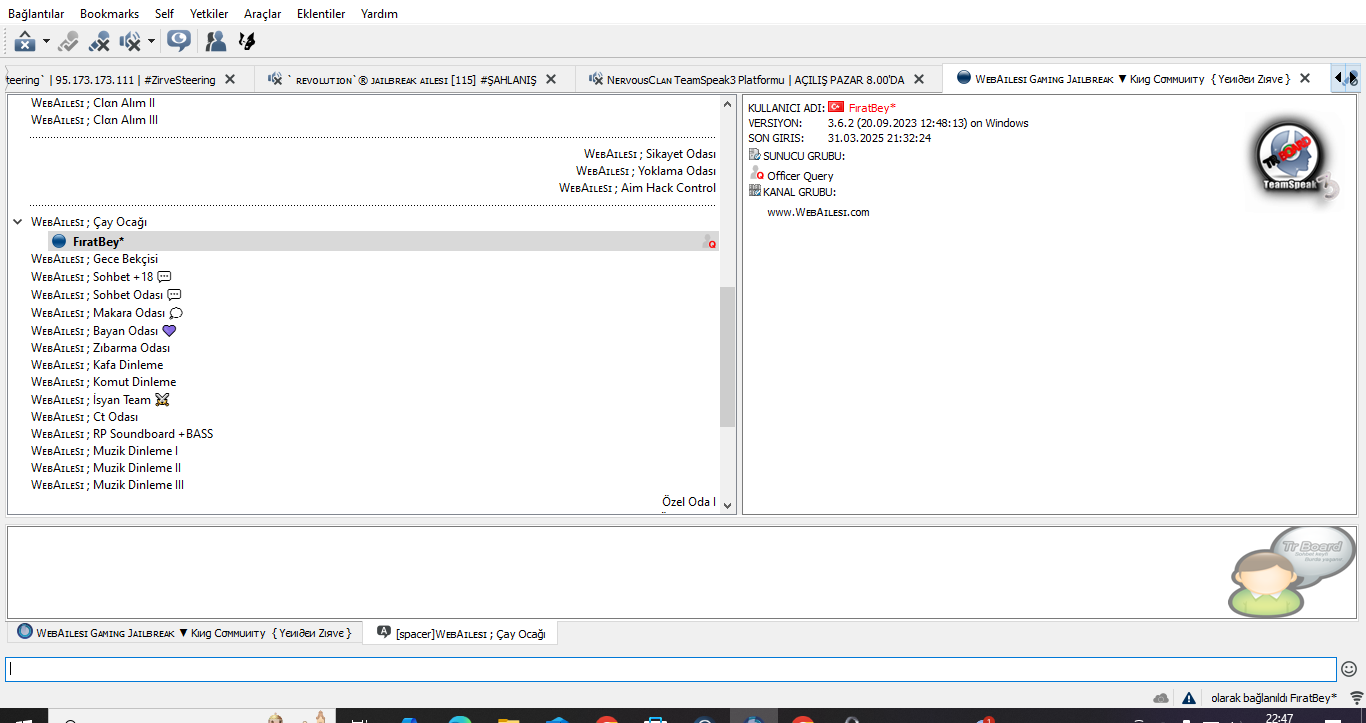Click the purple heart icon next to Bayan Odası
Screen dimensions: 1366x723
169,331
